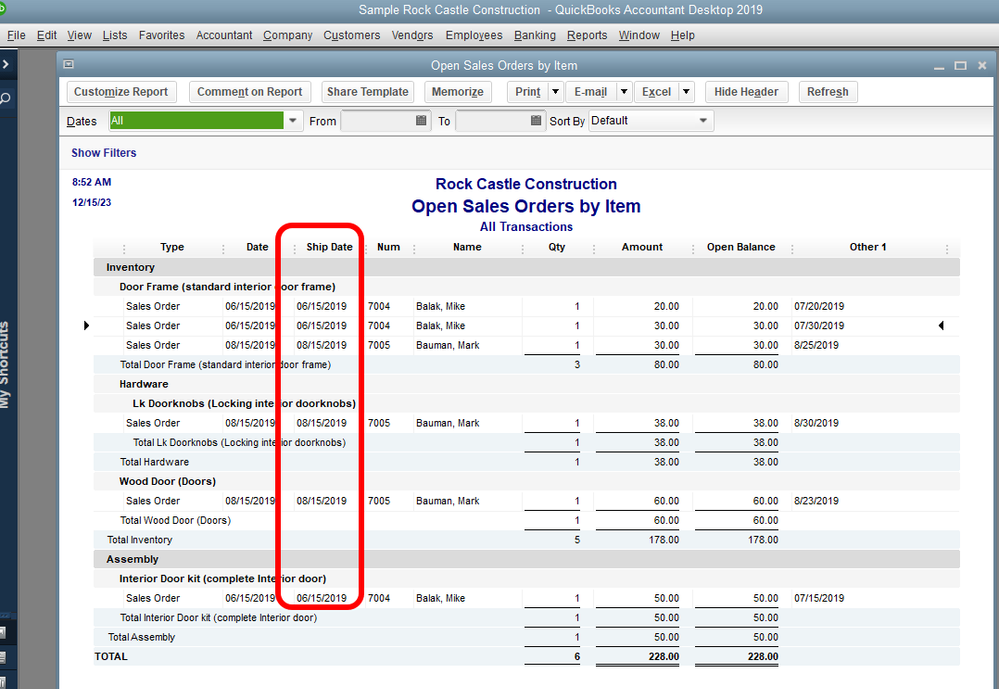The image size is (999, 689).
Task: Select the Other 1 value 07/15/2019
Action: pyautogui.click(x=819, y=598)
